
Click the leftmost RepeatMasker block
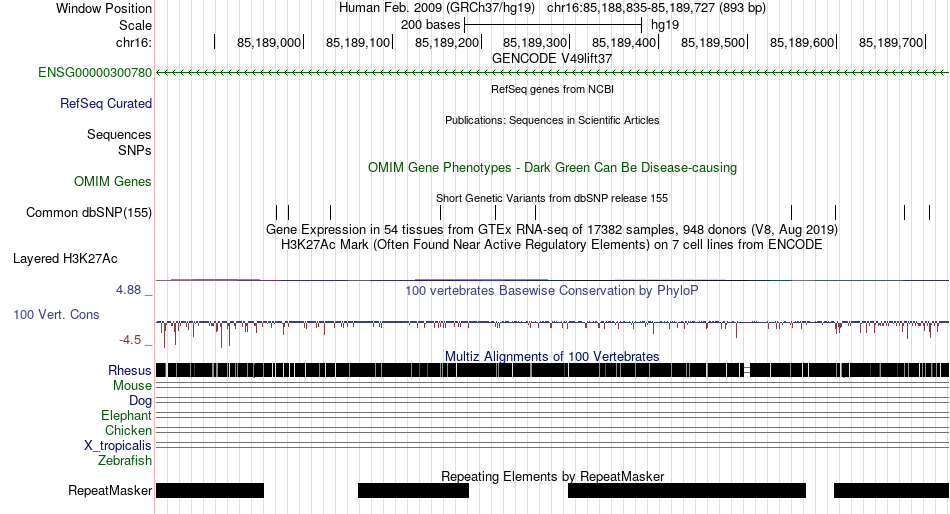[x=210, y=490]
